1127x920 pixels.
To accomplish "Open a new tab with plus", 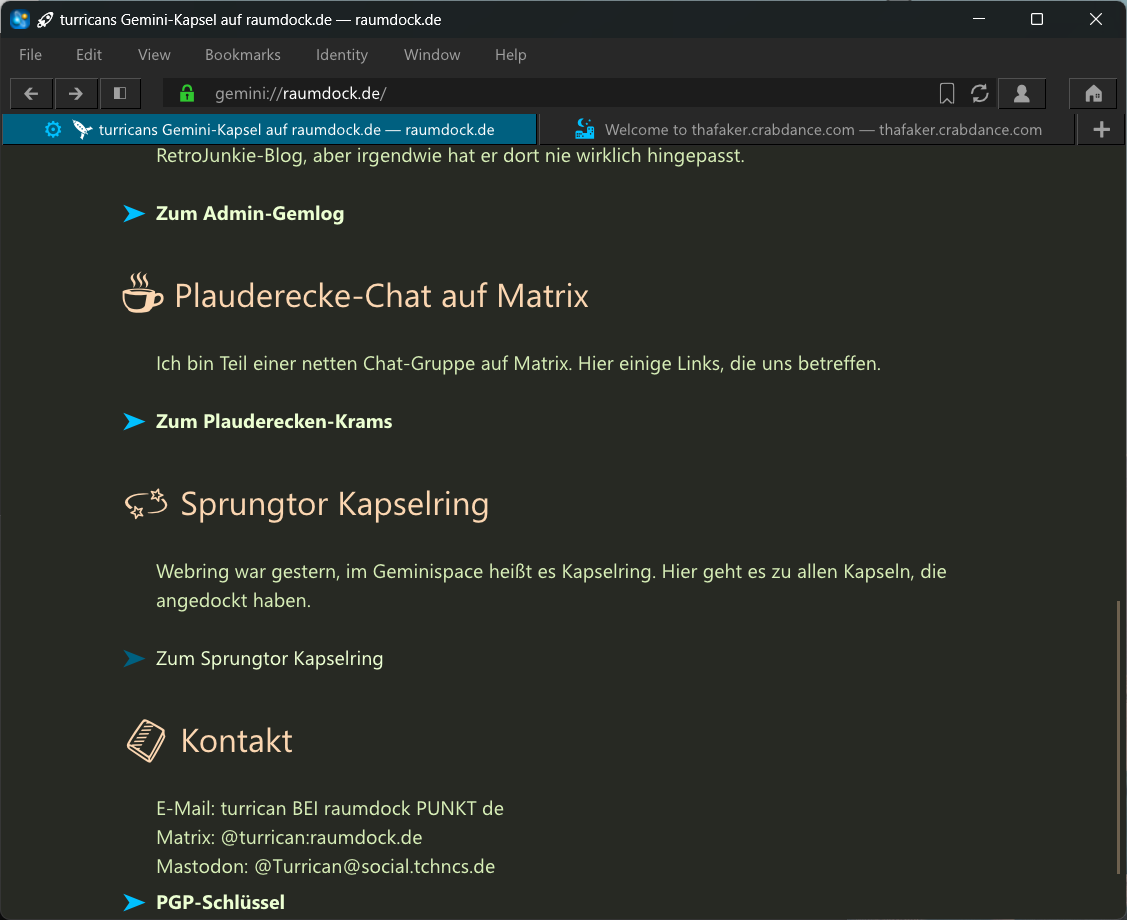I will tap(1101, 129).
